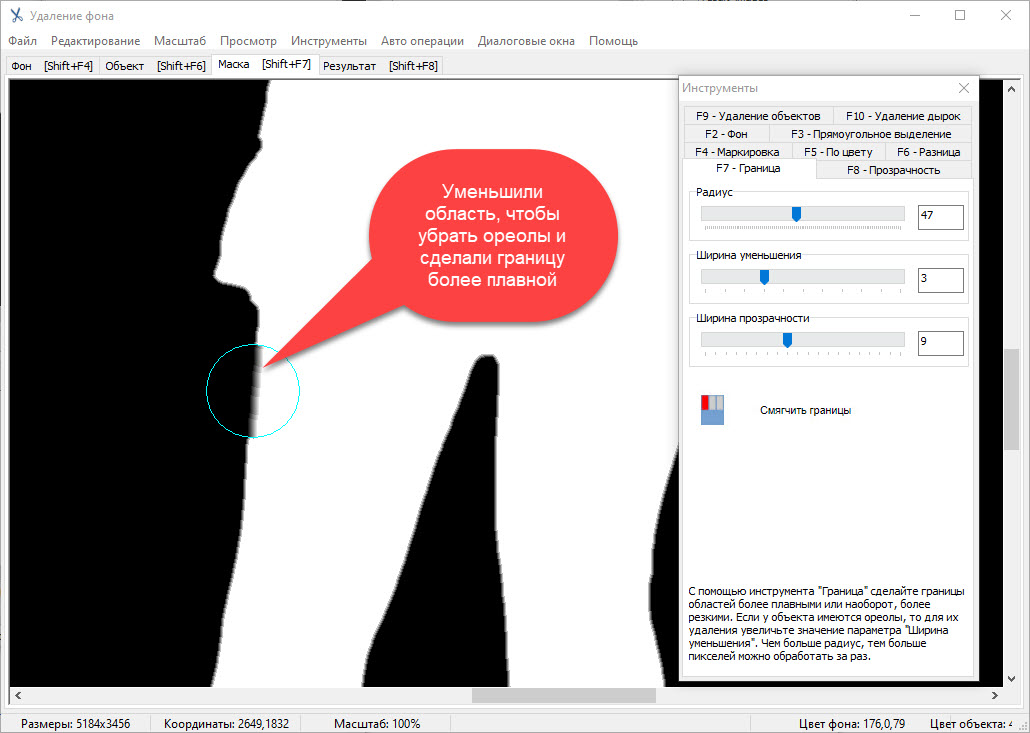1030x733 pixels.
Task: Click the Радиус slider handle
Action: coord(796,214)
